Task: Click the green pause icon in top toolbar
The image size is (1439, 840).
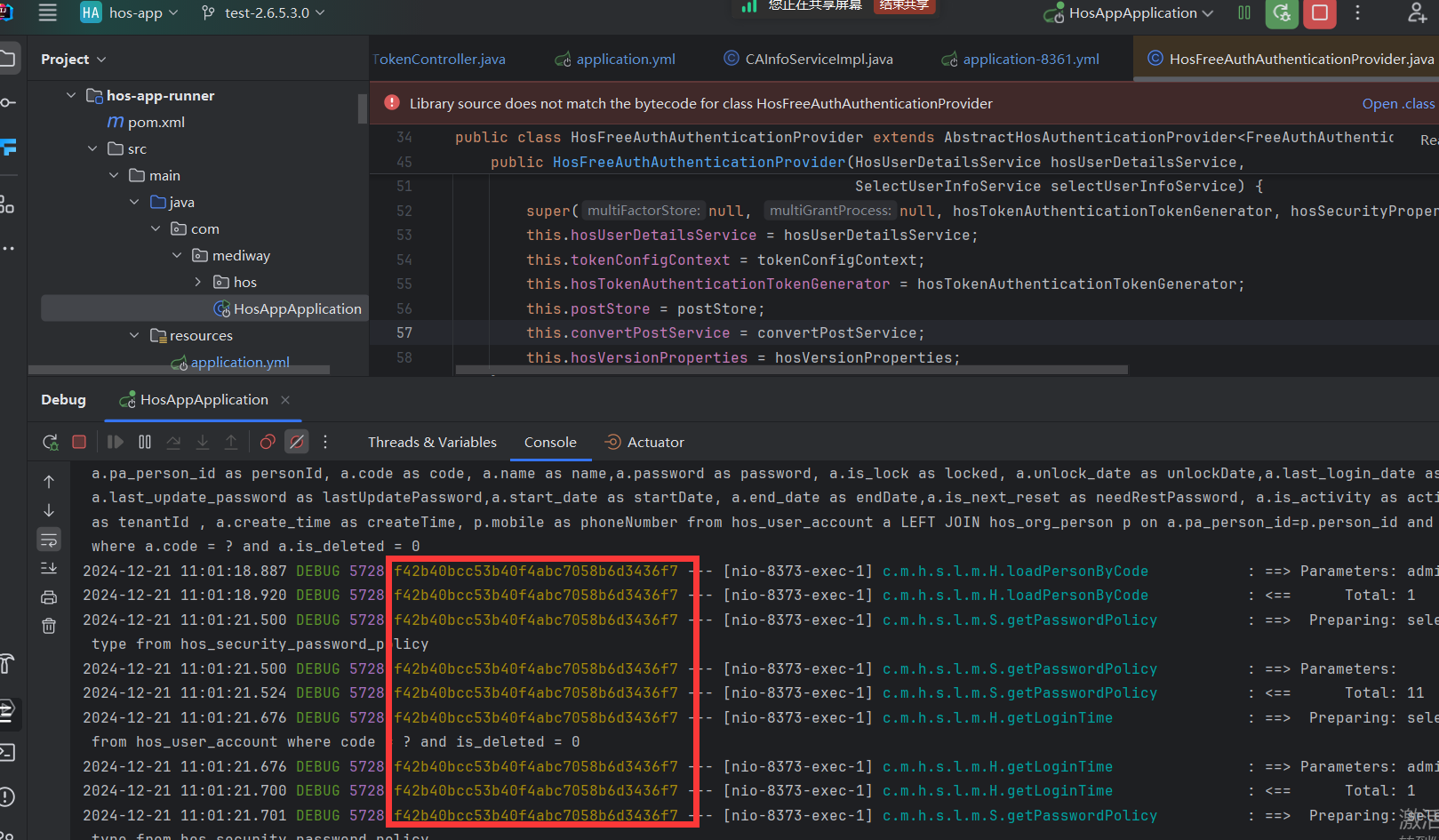Action: pos(1244,12)
